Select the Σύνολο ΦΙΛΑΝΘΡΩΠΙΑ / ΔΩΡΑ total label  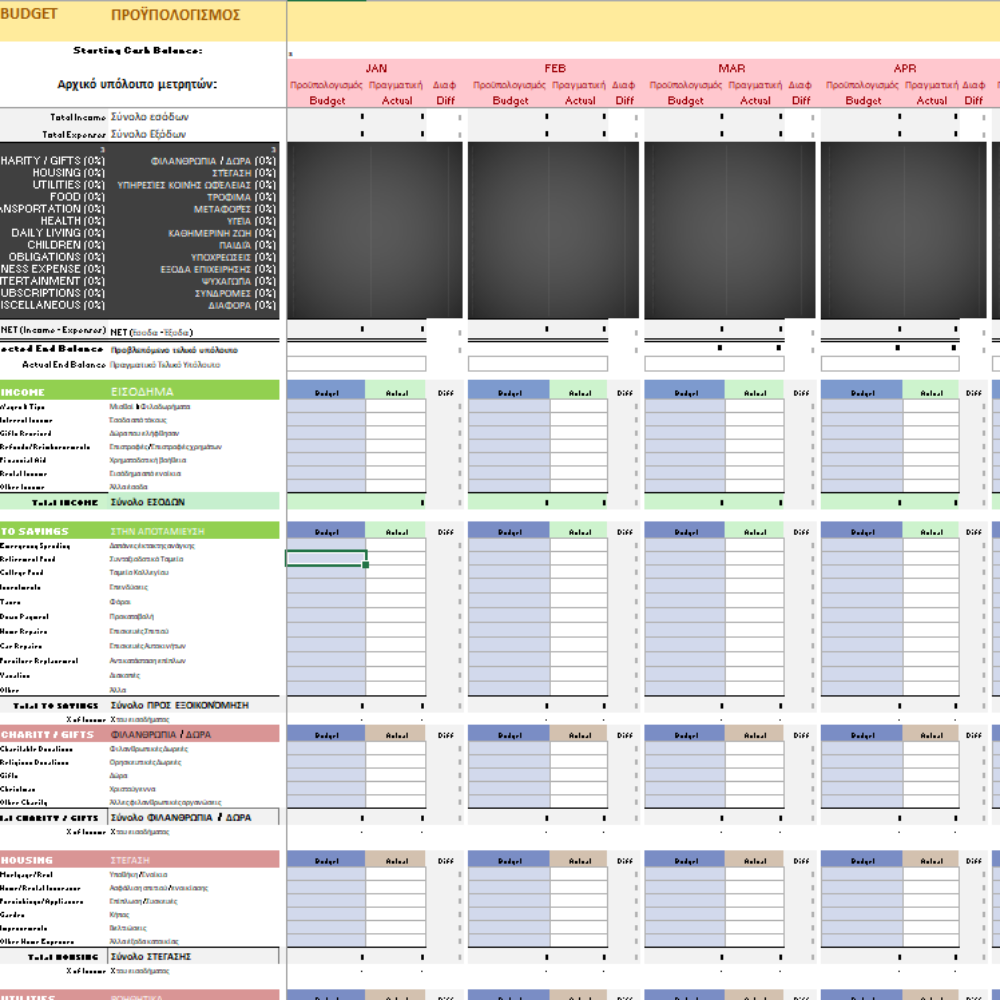pyautogui.click(x=180, y=818)
